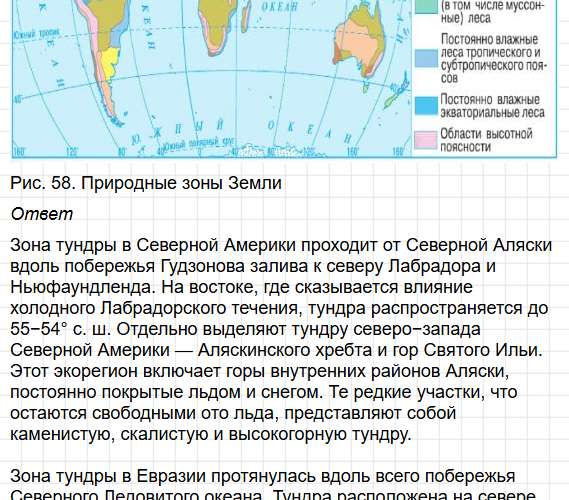Screen dimensions: 569x500
Task: Click the figure caption 'Рис. 58. Природные зоны Земли'
Action: pos(146,183)
